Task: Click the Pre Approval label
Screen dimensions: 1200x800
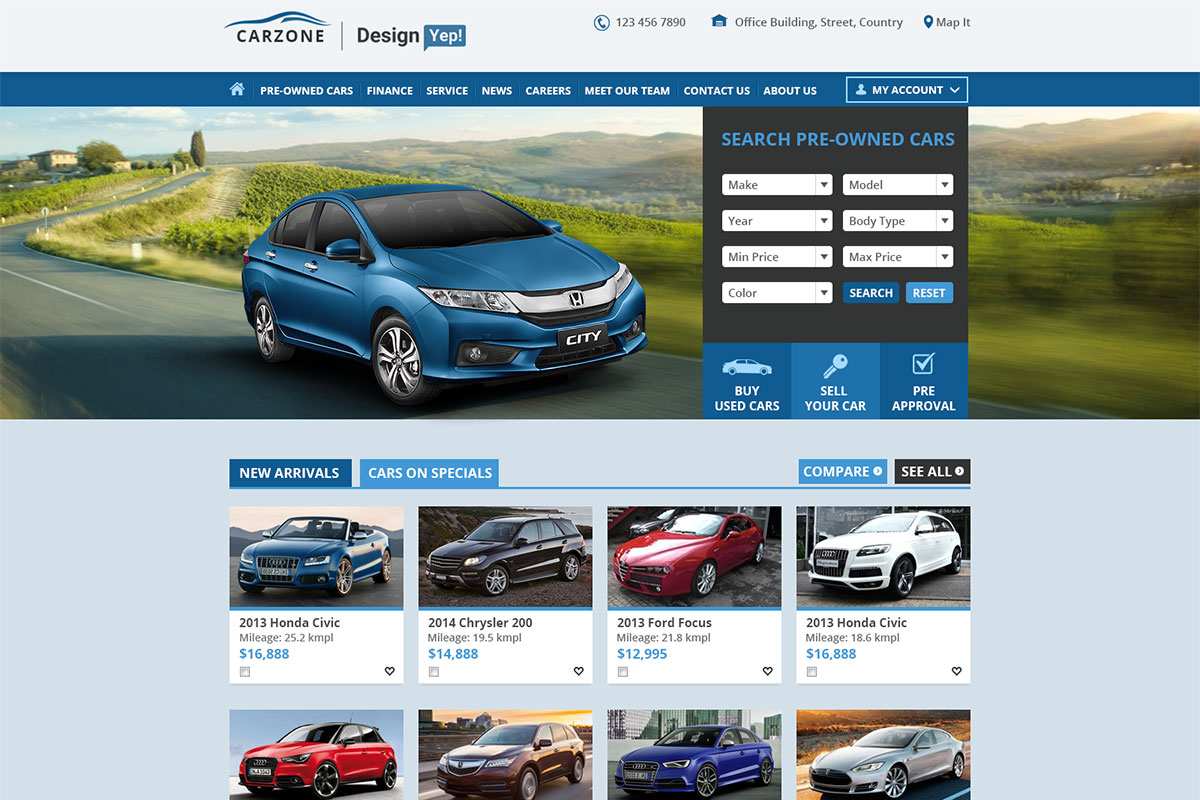Action: point(924,398)
